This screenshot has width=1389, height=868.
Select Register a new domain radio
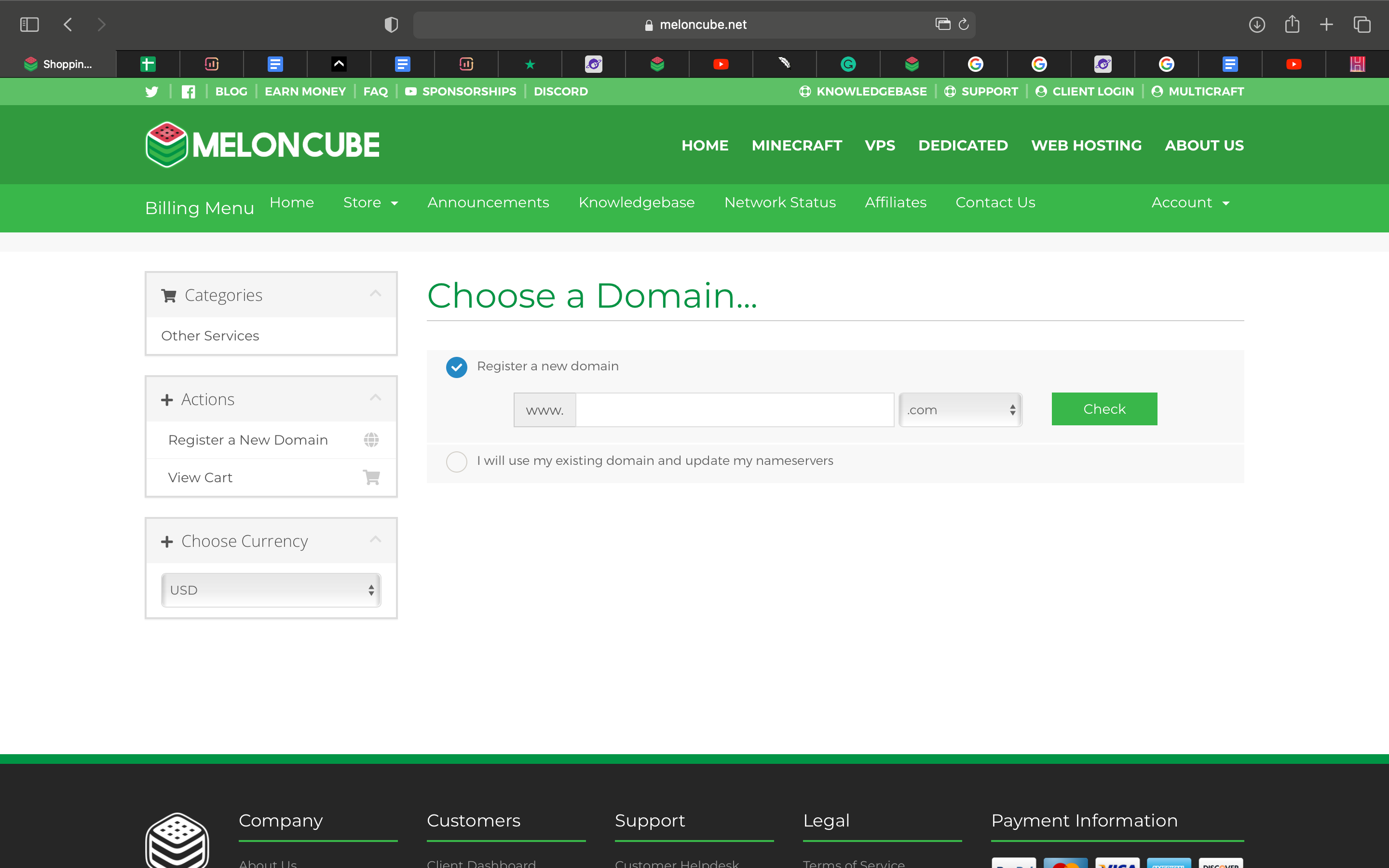point(457,367)
